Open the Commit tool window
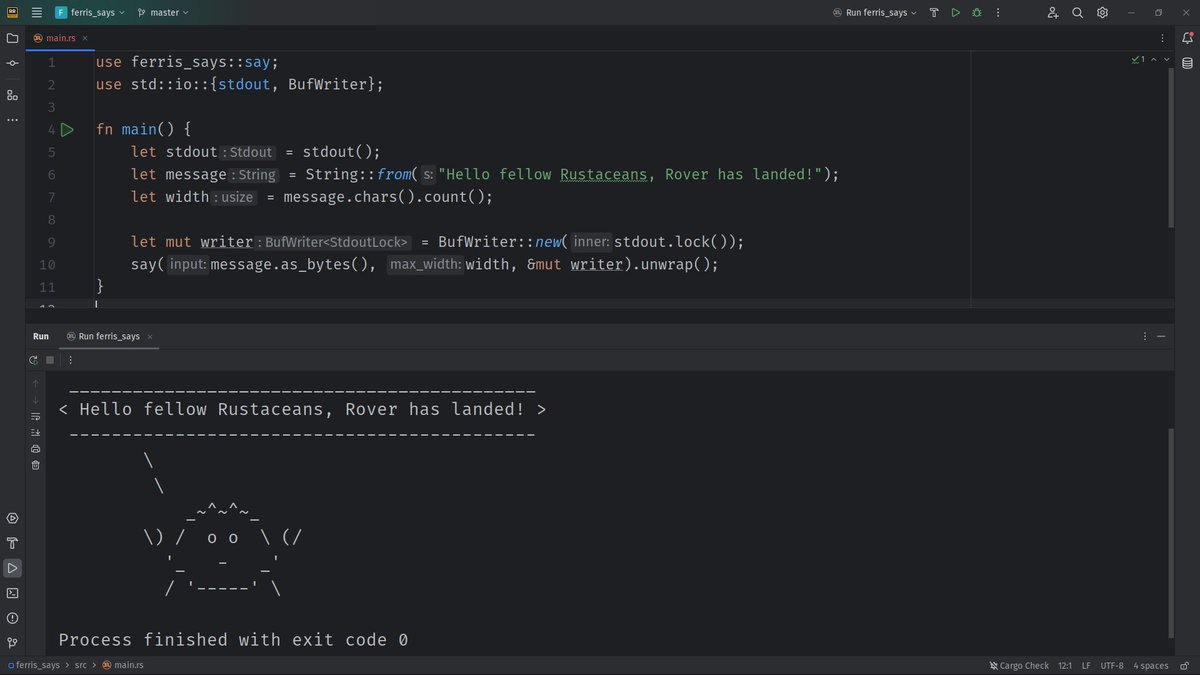 12,63
